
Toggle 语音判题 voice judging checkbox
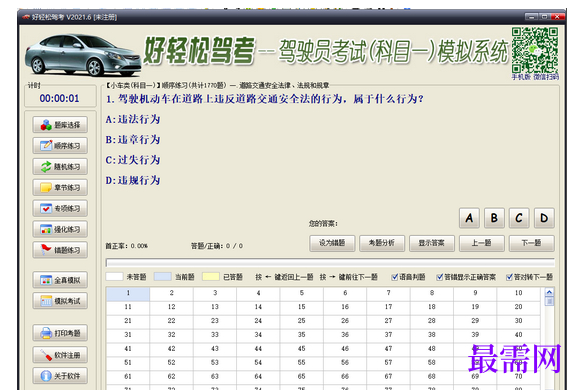tap(395, 277)
